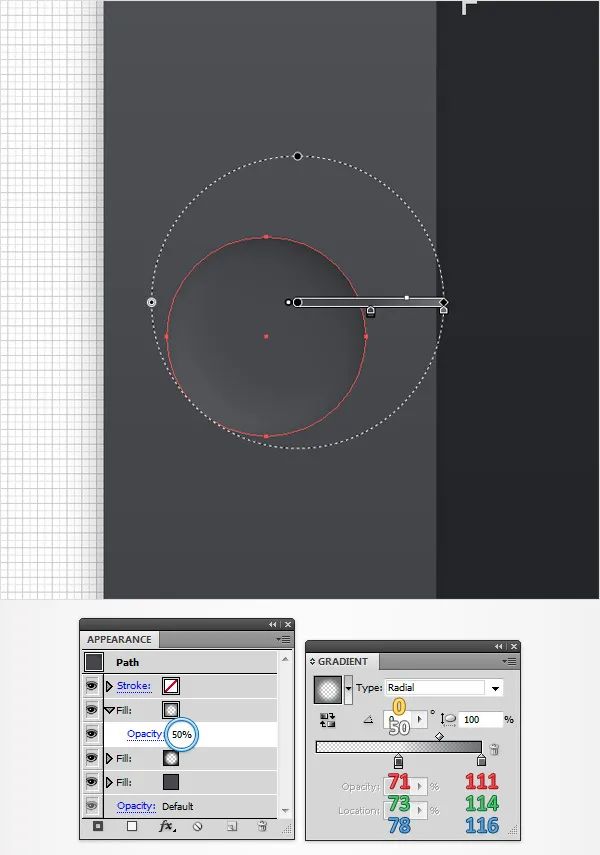Collapse the Gradient panel with double arrows

(499, 646)
